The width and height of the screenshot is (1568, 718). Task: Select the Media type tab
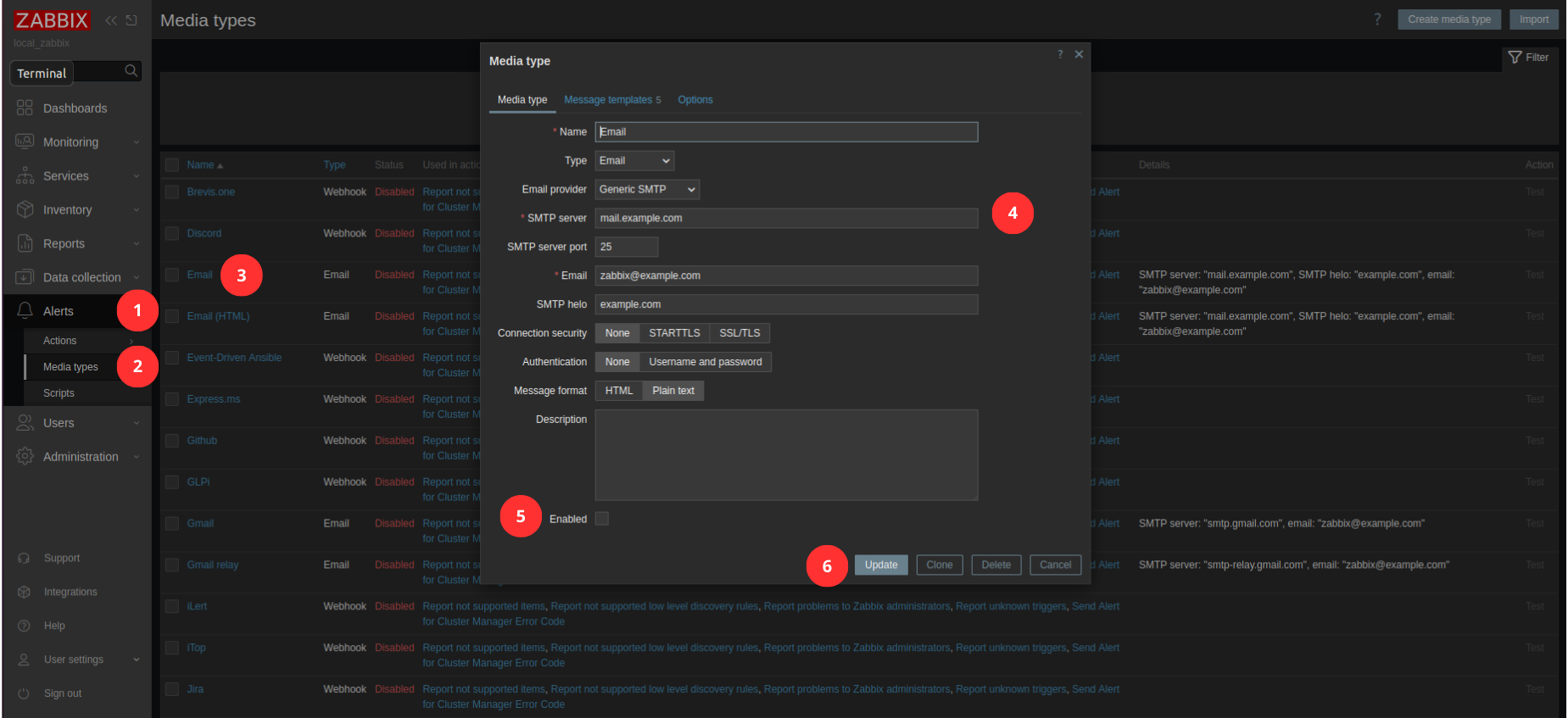click(x=522, y=100)
